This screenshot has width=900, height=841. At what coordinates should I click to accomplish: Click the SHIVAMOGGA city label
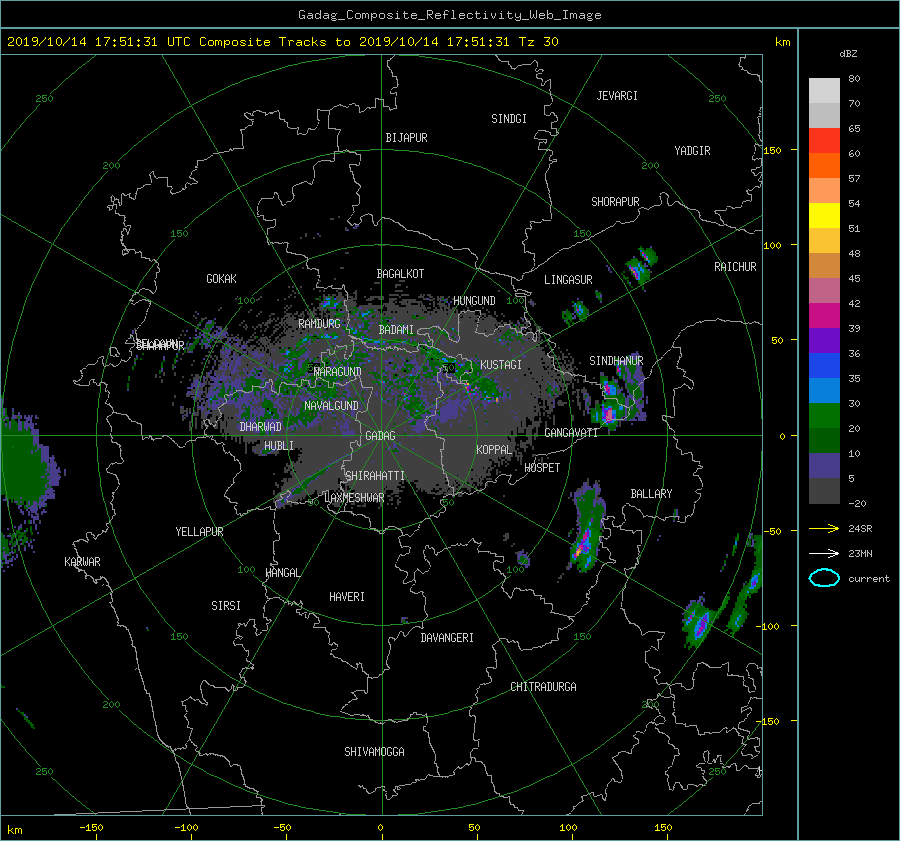click(374, 752)
